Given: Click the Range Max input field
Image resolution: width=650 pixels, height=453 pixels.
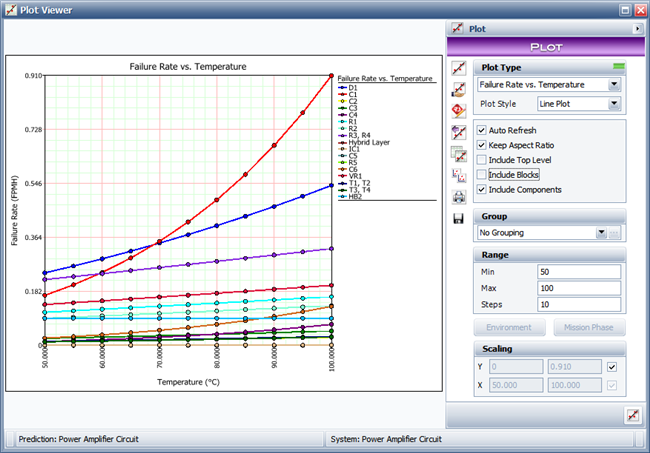Looking at the screenshot, I should point(576,288).
